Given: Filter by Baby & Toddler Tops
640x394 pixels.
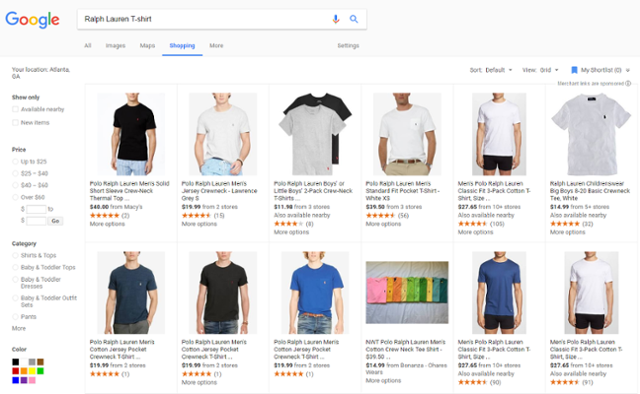Looking at the screenshot, I should point(16,267).
